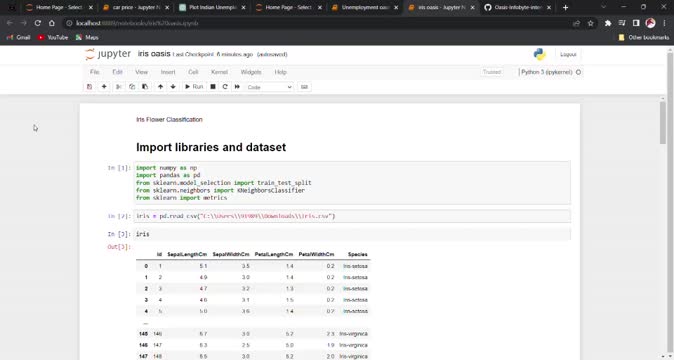Click the Jupyter logo

[x=108, y=54]
